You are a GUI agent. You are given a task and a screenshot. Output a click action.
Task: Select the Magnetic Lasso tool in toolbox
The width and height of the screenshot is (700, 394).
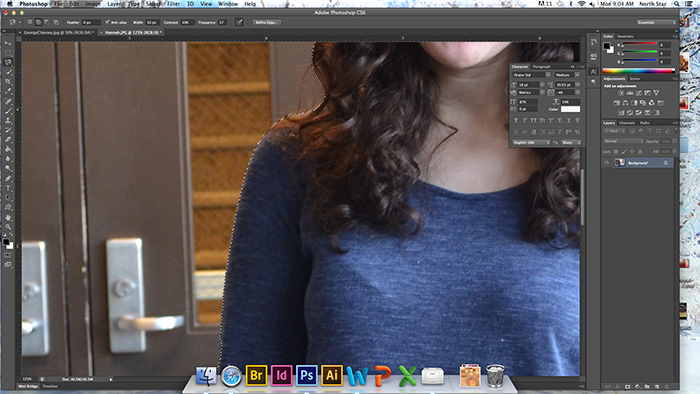pyautogui.click(x=8, y=62)
